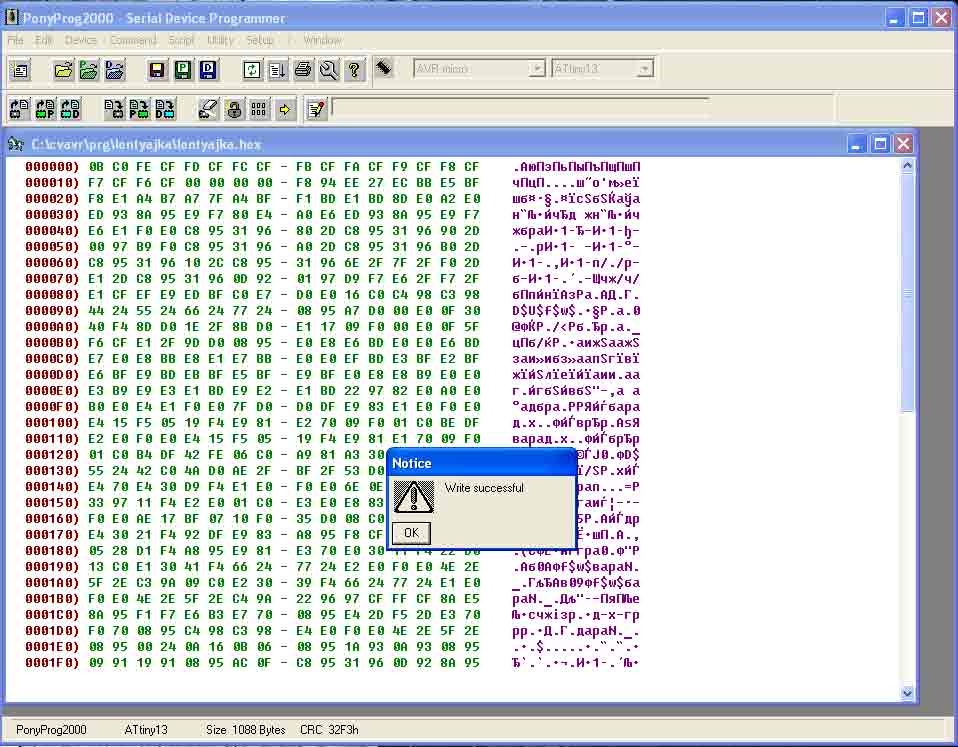Click the Reload files icon
This screenshot has width=958, height=747.
click(x=252, y=70)
